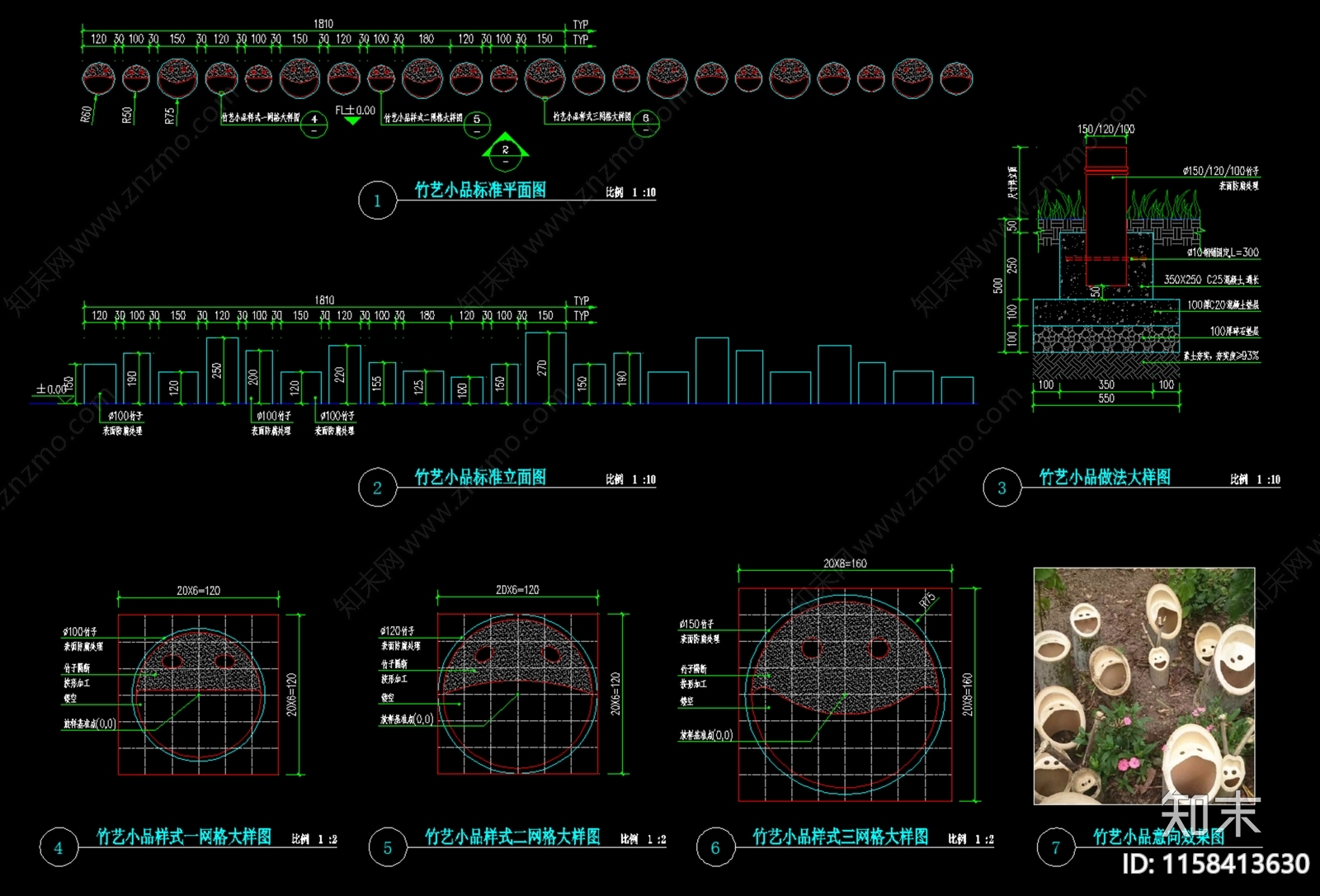Click the 100厚 gravel cushion annotation
Viewport: 1320px width, 896px height.
pyautogui.click(x=1235, y=331)
